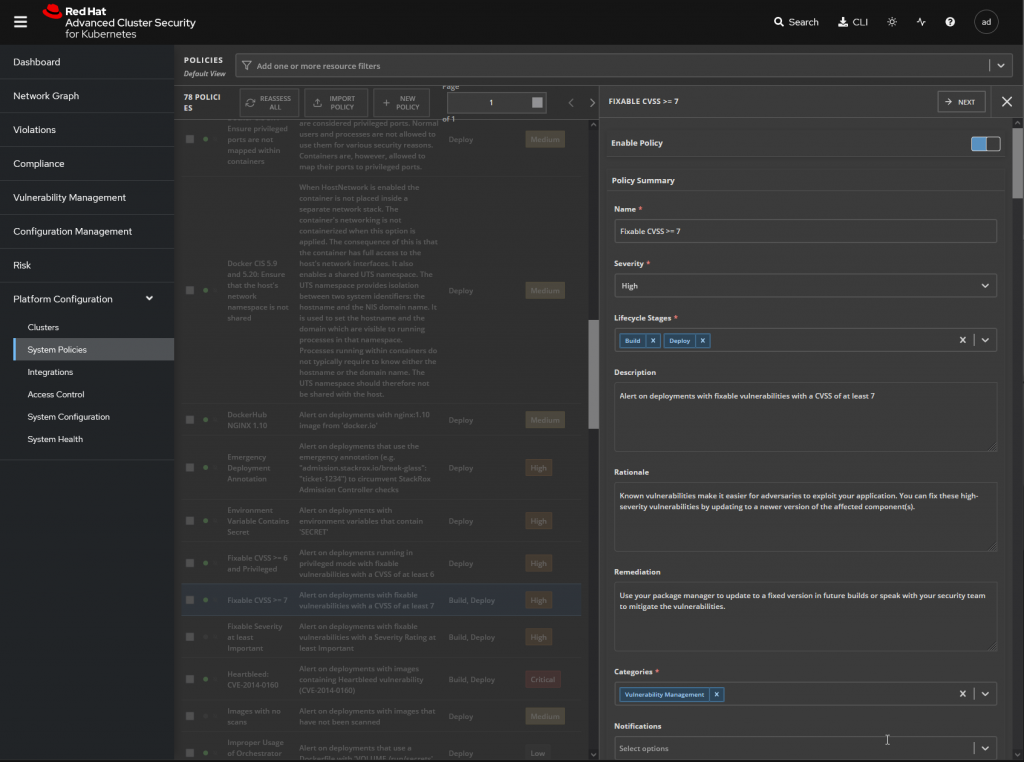Click Import Policy upload button
1024x762 pixels.
(336, 103)
